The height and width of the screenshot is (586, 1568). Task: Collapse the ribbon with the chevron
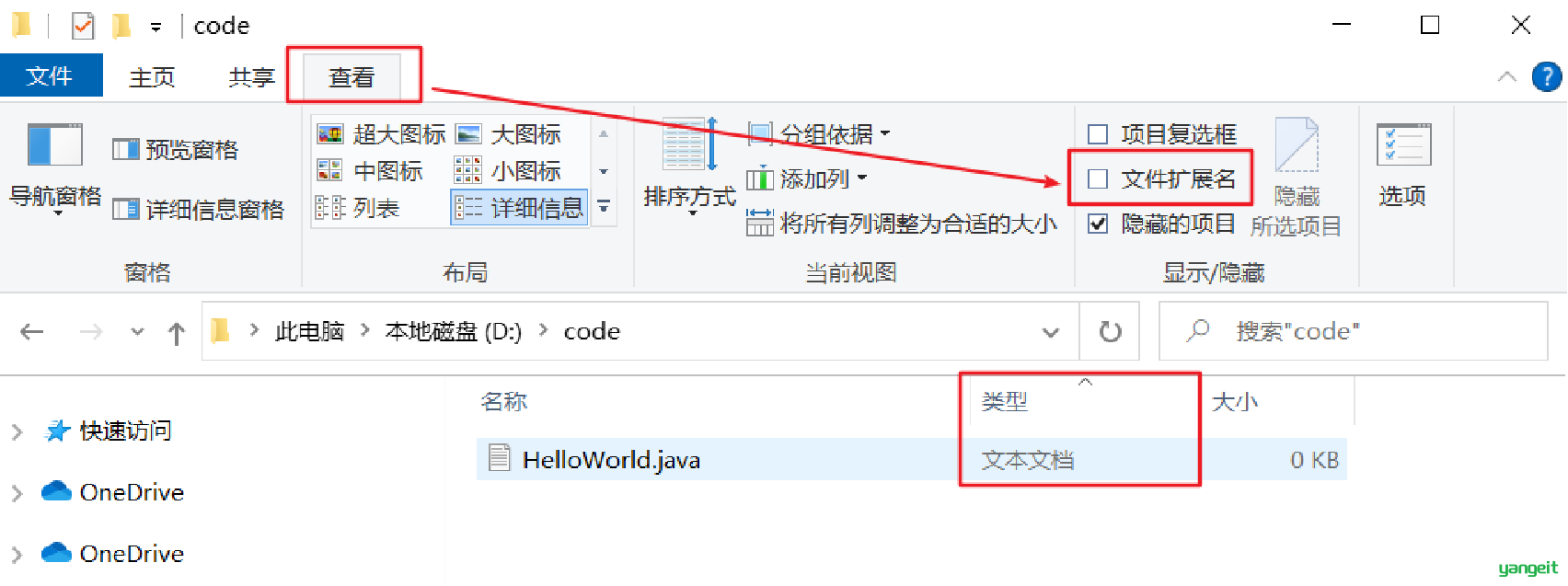(1506, 76)
